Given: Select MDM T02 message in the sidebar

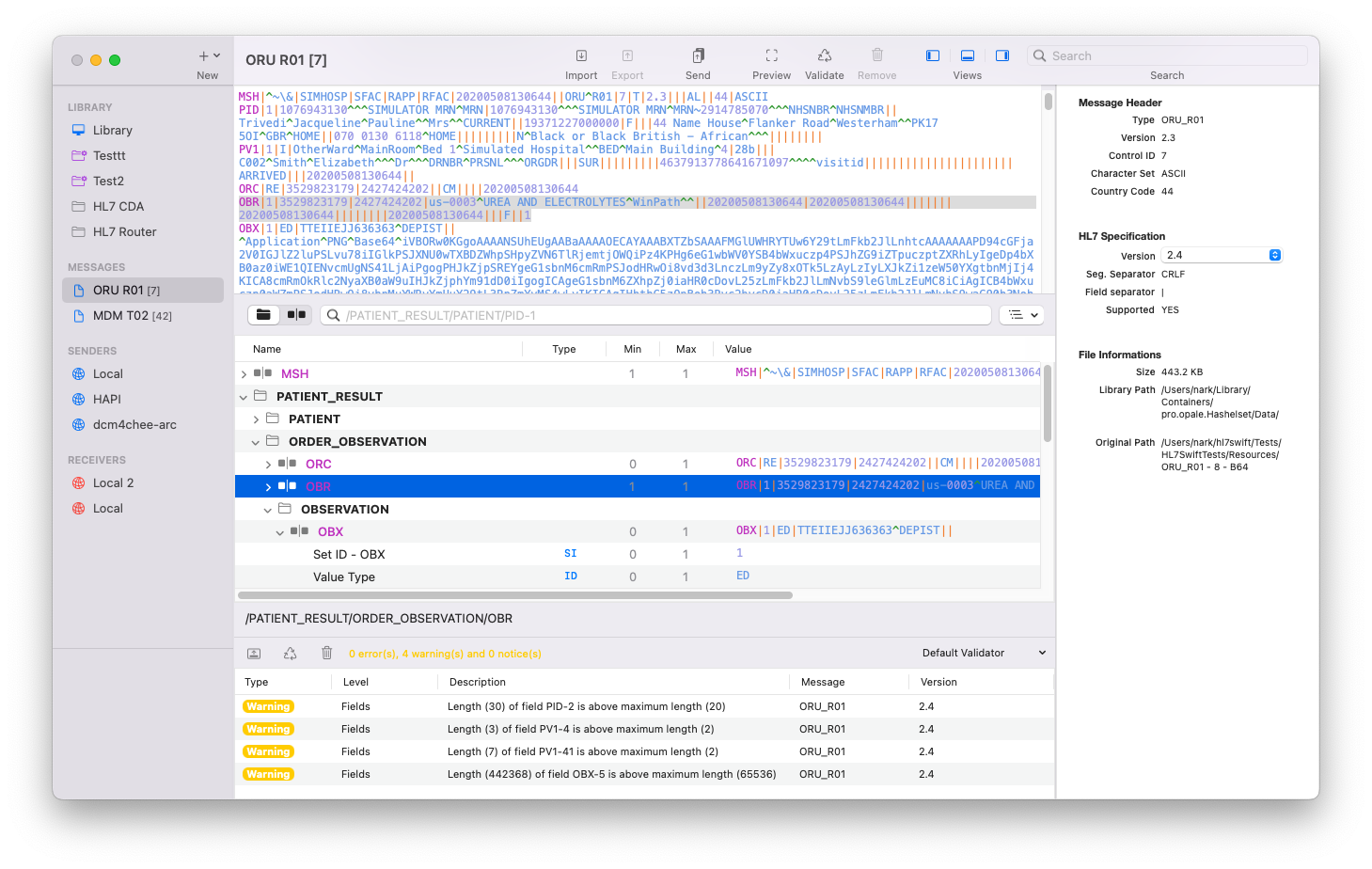Looking at the screenshot, I should point(132,316).
